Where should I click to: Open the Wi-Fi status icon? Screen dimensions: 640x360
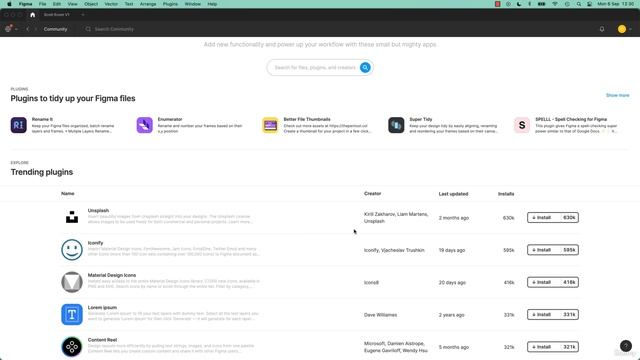(x=555, y=4)
